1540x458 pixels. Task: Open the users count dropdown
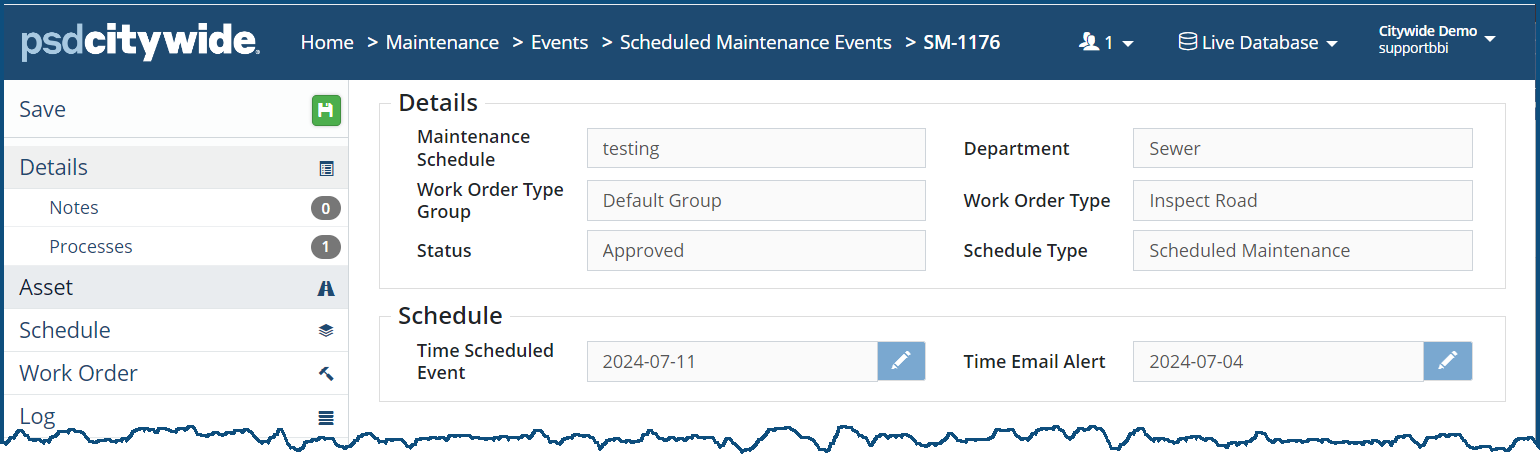pyautogui.click(x=1105, y=42)
